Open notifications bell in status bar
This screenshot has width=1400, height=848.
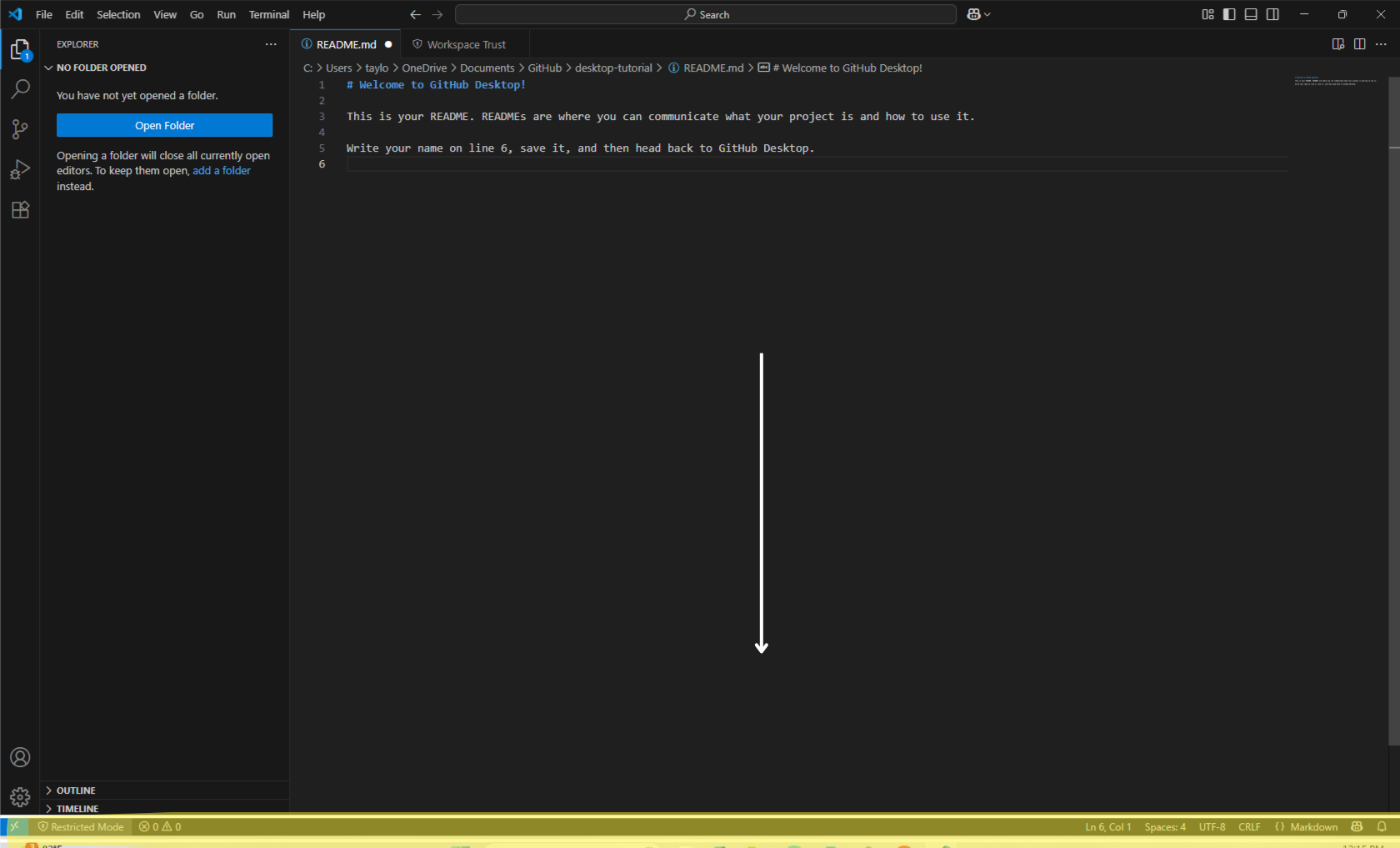(1382, 826)
